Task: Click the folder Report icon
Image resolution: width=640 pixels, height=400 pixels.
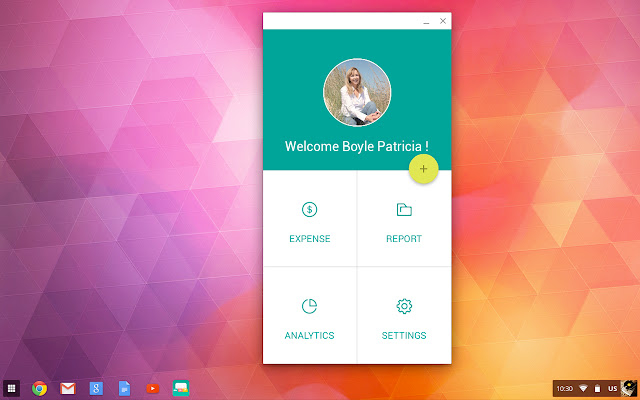Action: [404, 210]
